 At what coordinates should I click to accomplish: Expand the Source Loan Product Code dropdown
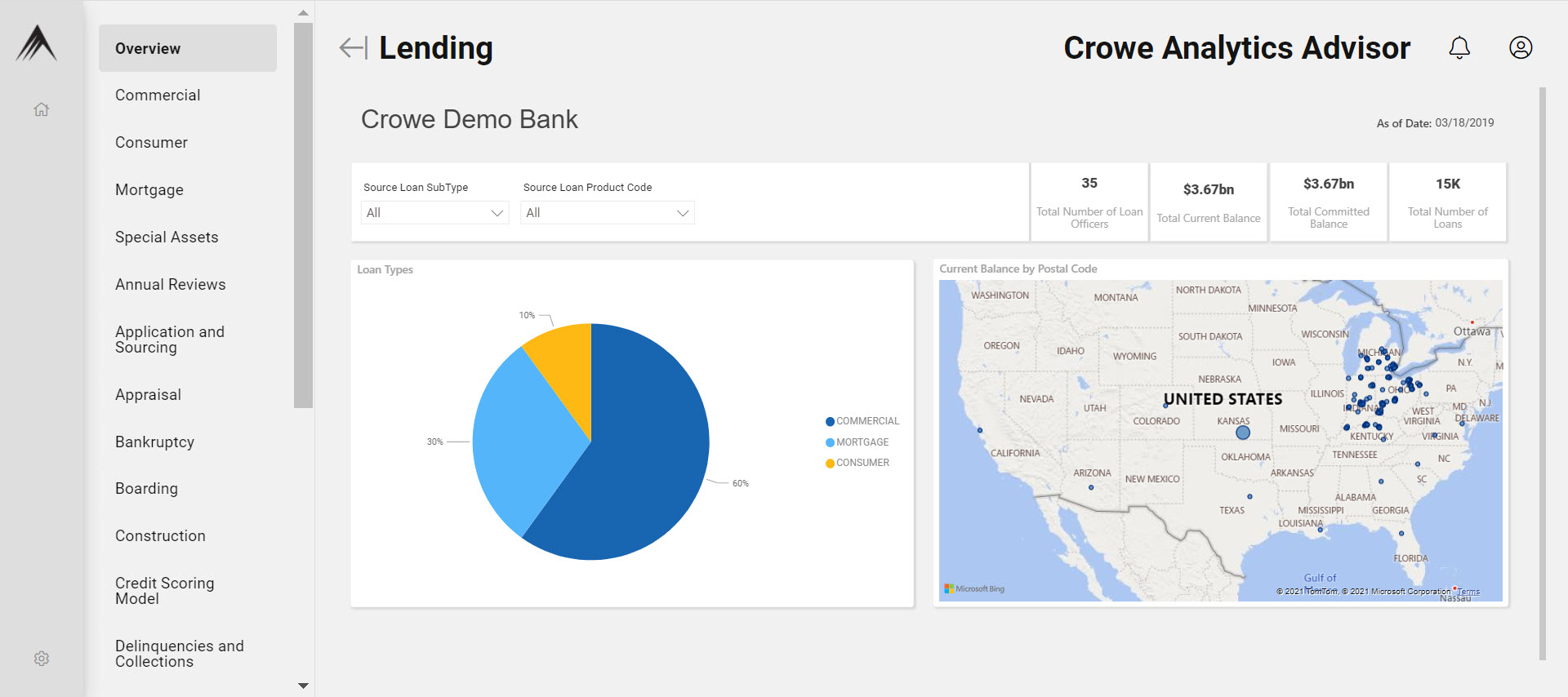[607, 213]
